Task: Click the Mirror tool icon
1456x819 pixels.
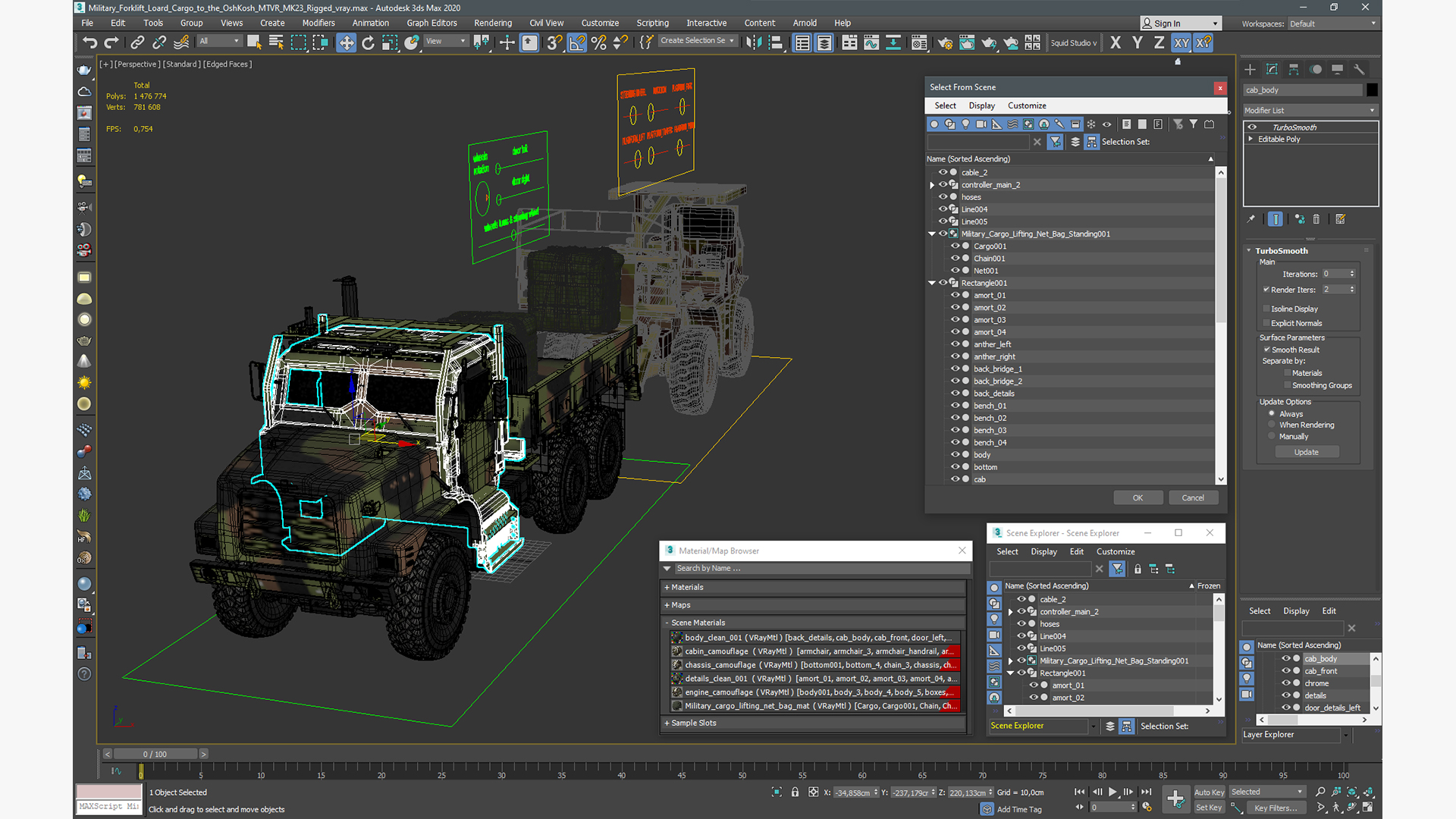Action: point(753,42)
